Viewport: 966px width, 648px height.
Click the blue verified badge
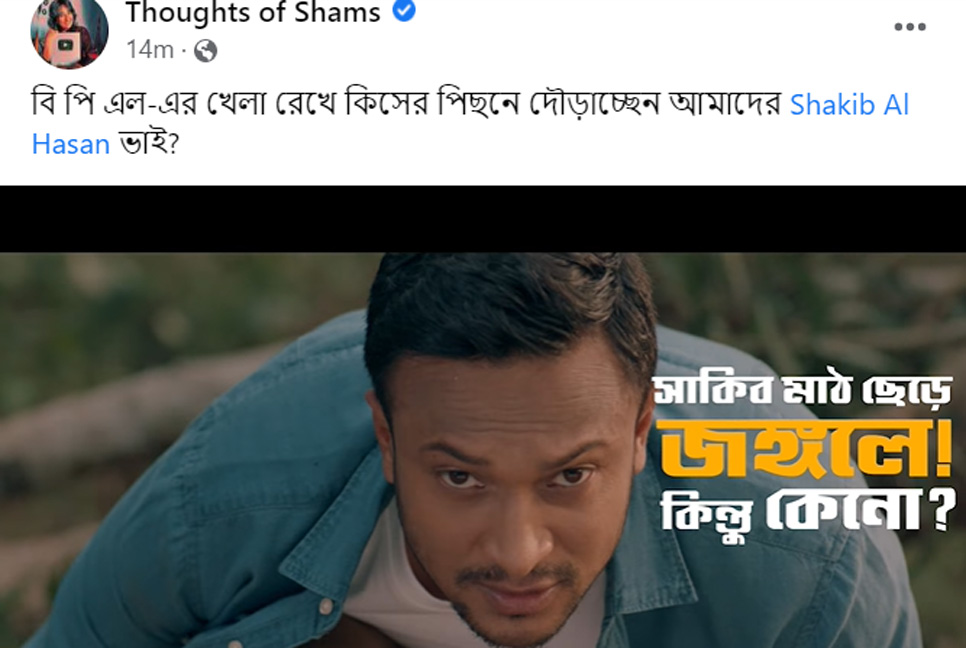click(x=404, y=10)
